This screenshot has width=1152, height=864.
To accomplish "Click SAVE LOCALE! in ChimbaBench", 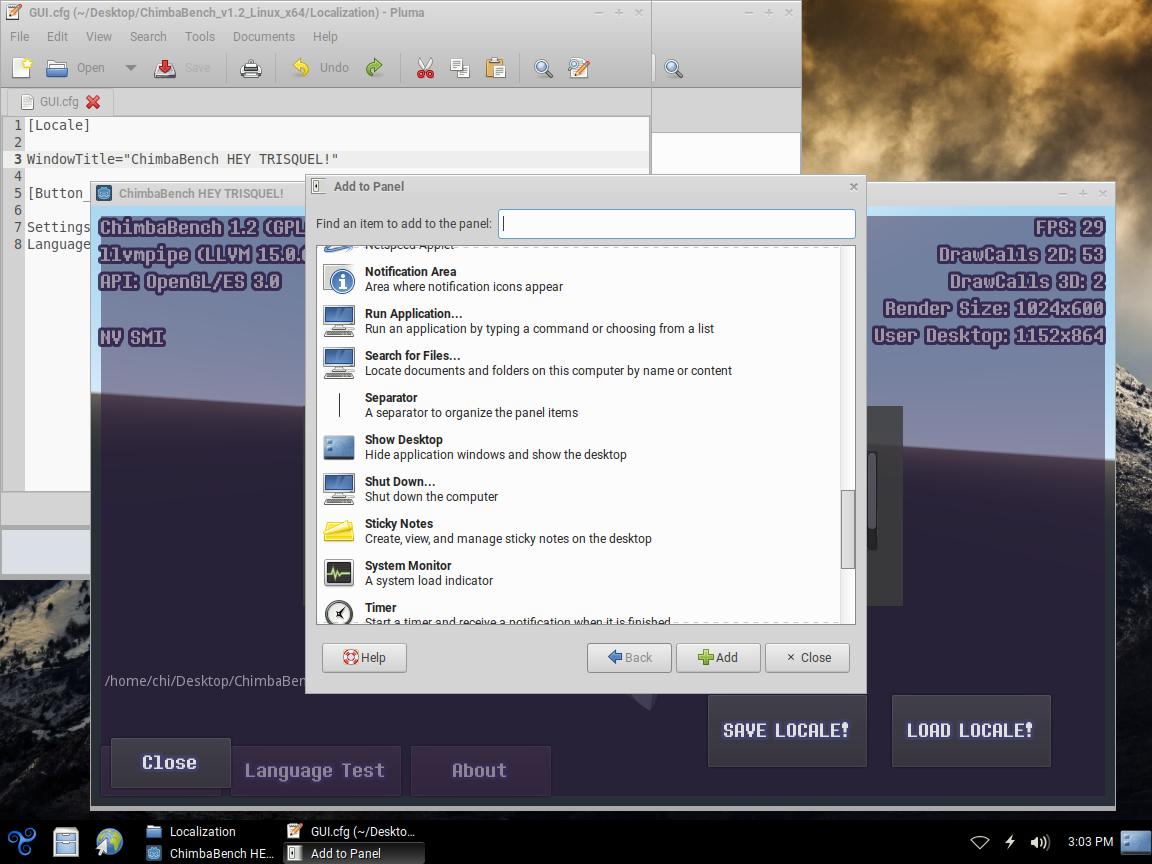I will pyautogui.click(x=787, y=730).
